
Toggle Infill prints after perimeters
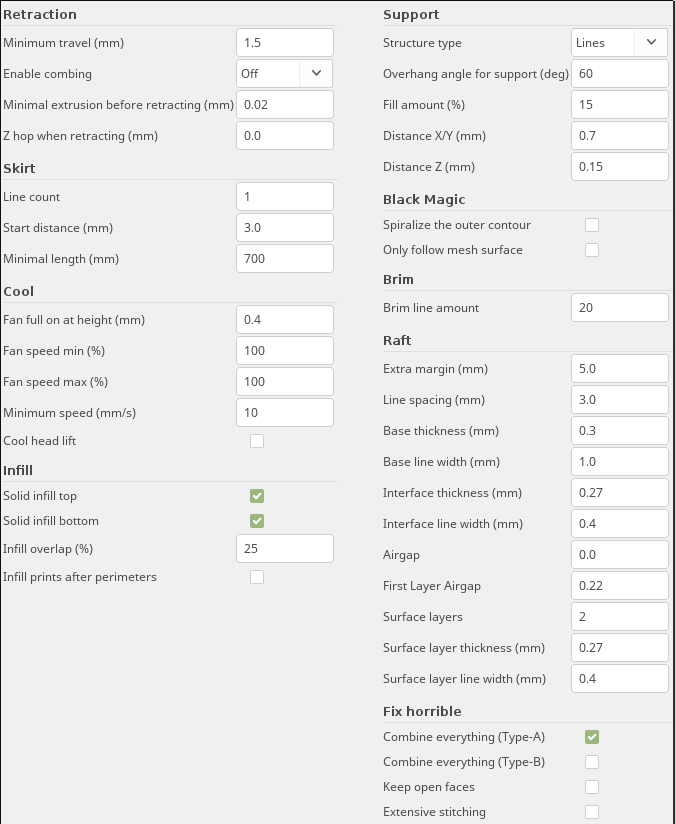pyautogui.click(x=257, y=577)
